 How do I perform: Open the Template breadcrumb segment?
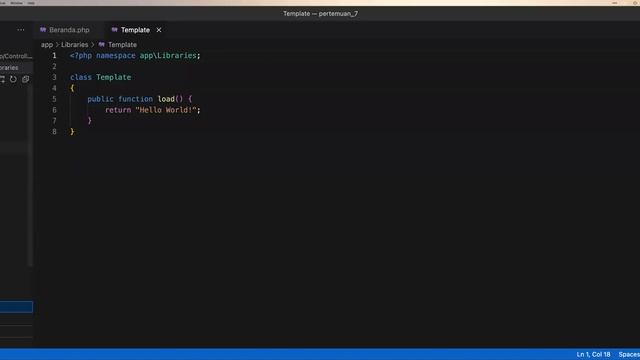122,44
